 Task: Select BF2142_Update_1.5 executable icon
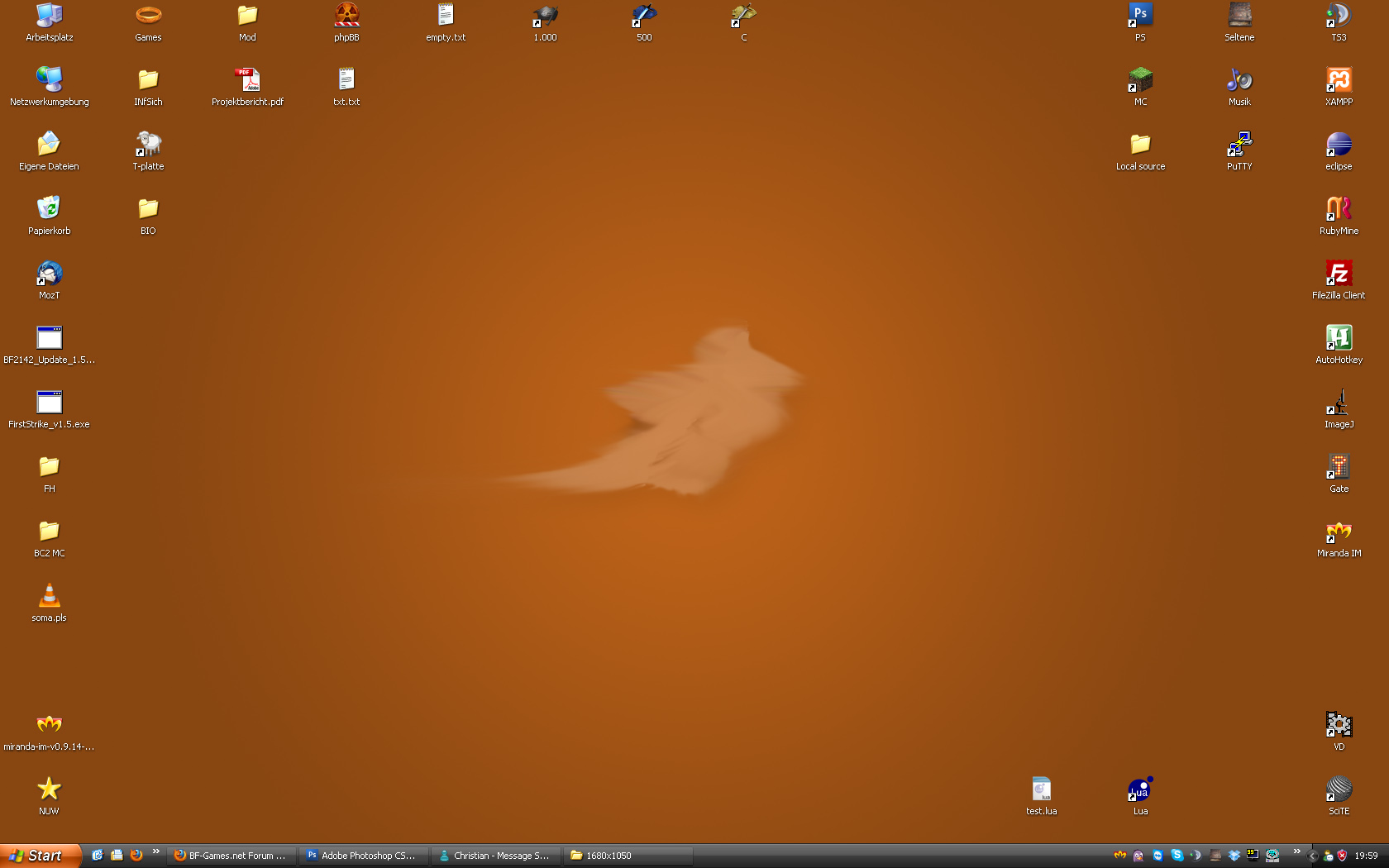pyautogui.click(x=50, y=344)
